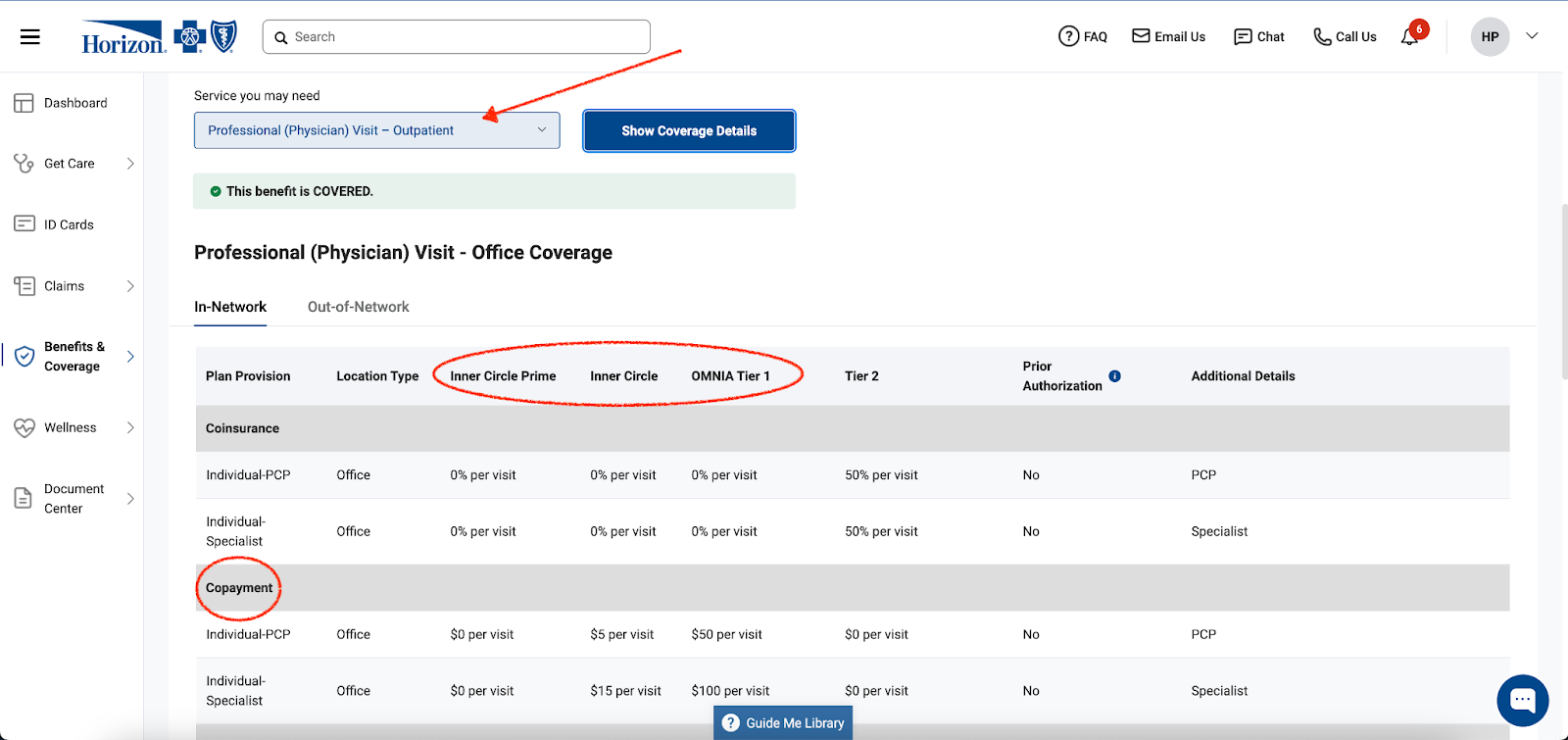Click the $5 per visit cell
The height and width of the screenshot is (740, 1568).
[621, 635]
